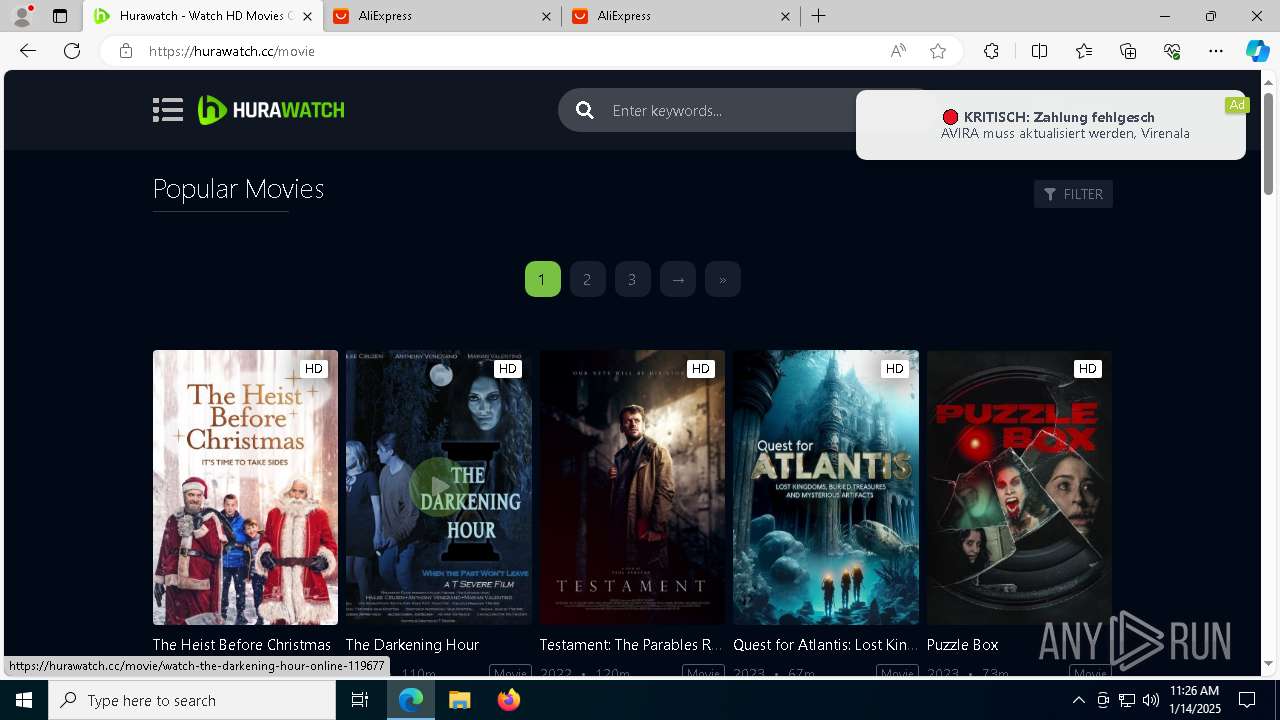Click Testament: The Parables title link
This screenshot has height=720, width=1280.
click(631, 645)
